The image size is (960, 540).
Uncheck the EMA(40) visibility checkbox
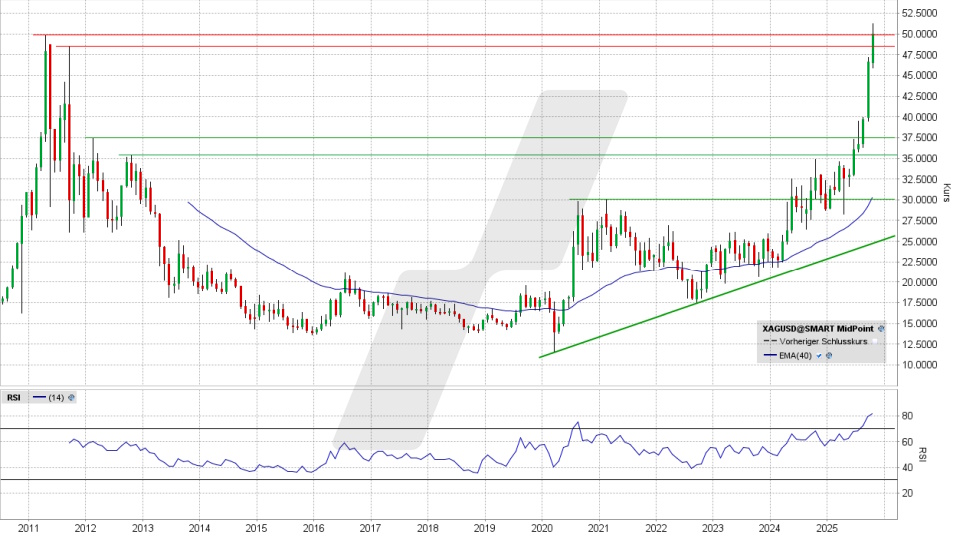point(818,355)
